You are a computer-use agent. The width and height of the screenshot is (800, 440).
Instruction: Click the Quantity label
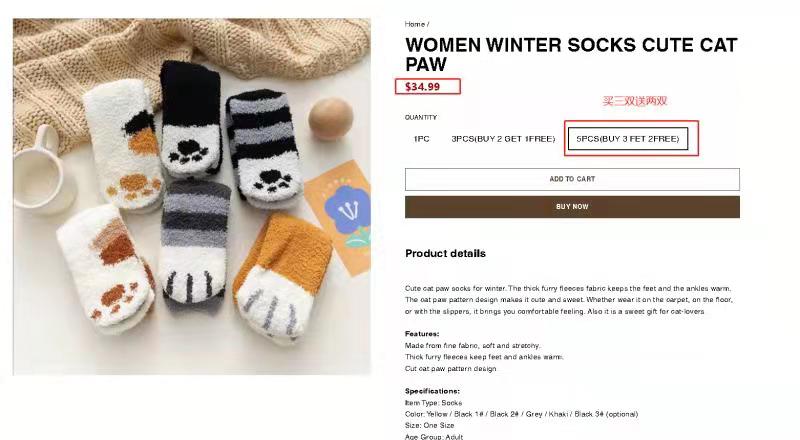[x=421, y=117]
